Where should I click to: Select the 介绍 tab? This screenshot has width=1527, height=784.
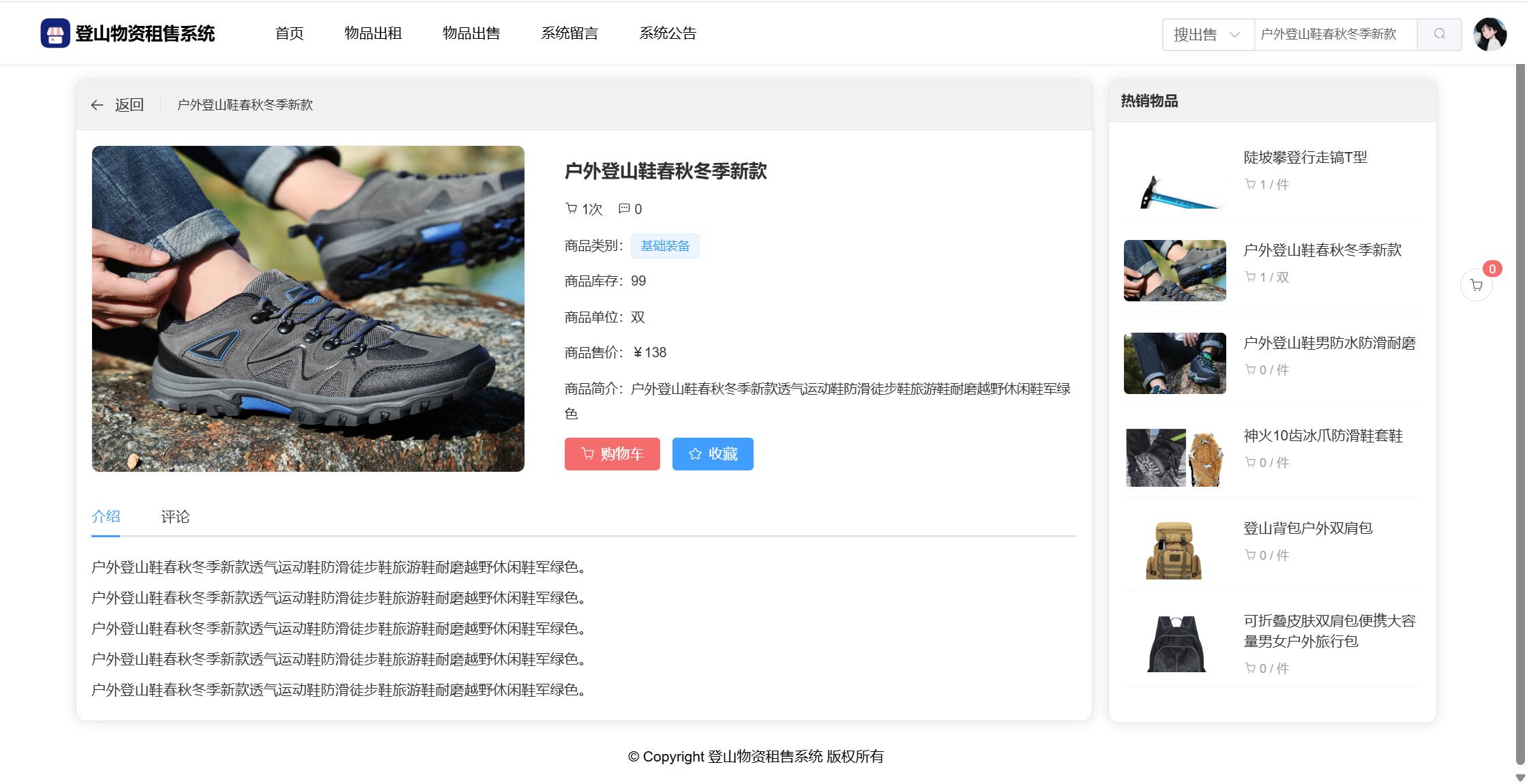click(106, 517)
